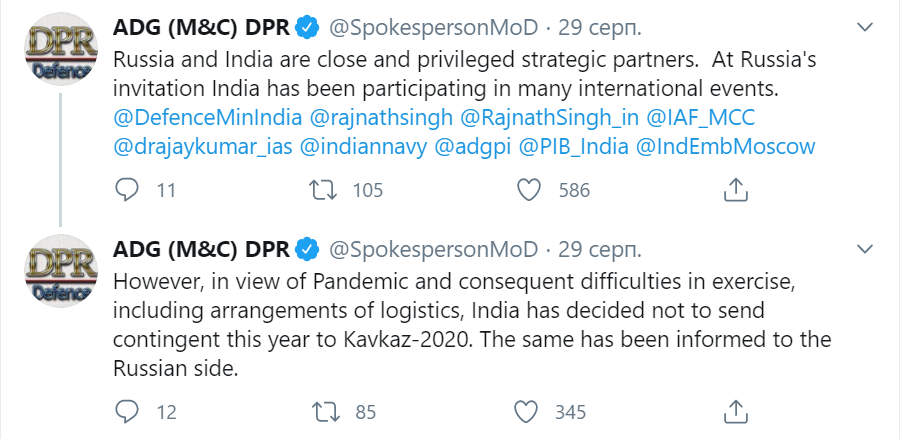Viewport: 902px width, 439px height.
Task: Share the second tweet via share icon
Action: coord(735,411)
